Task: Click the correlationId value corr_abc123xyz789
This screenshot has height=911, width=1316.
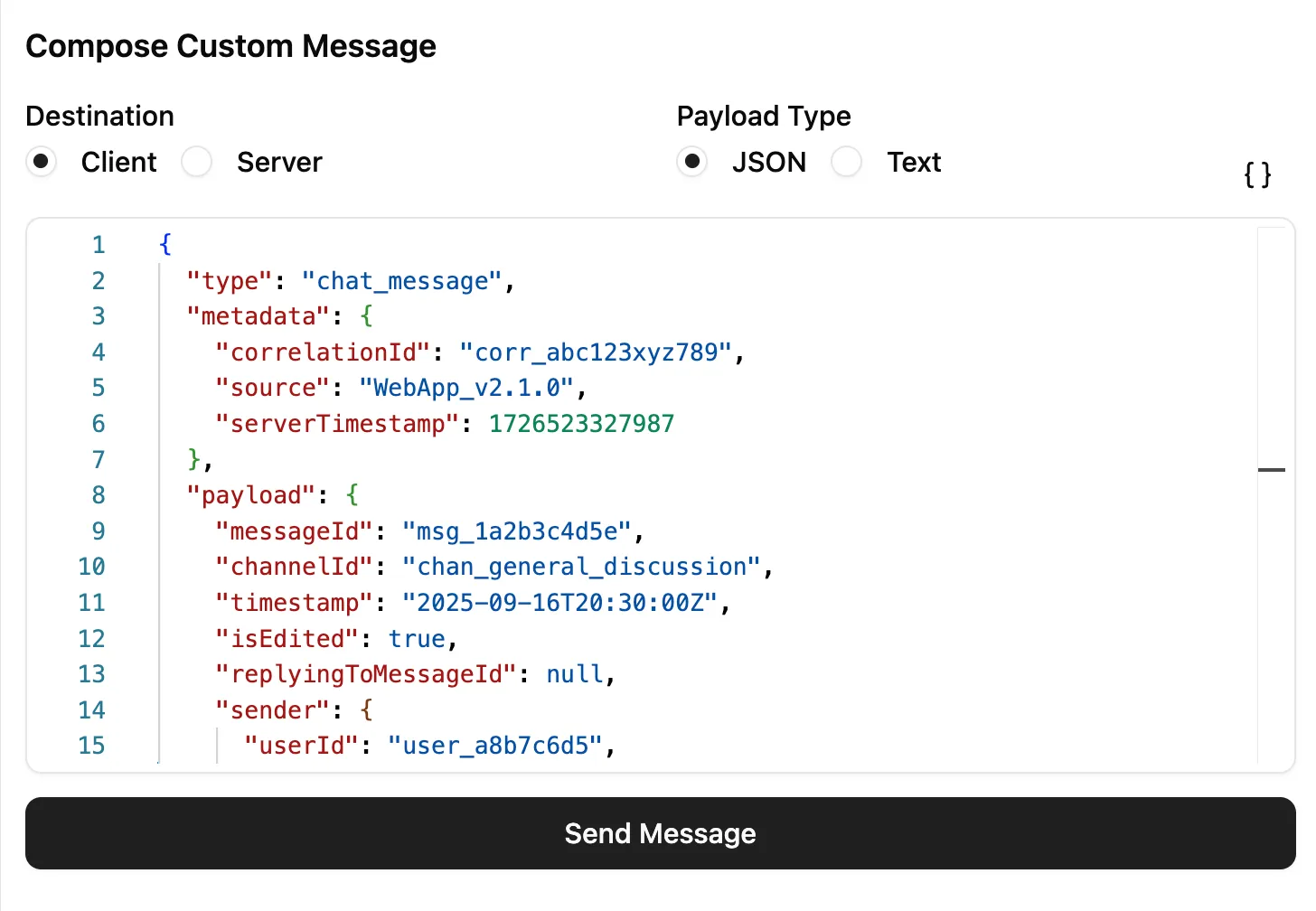Action: [601, 352]
